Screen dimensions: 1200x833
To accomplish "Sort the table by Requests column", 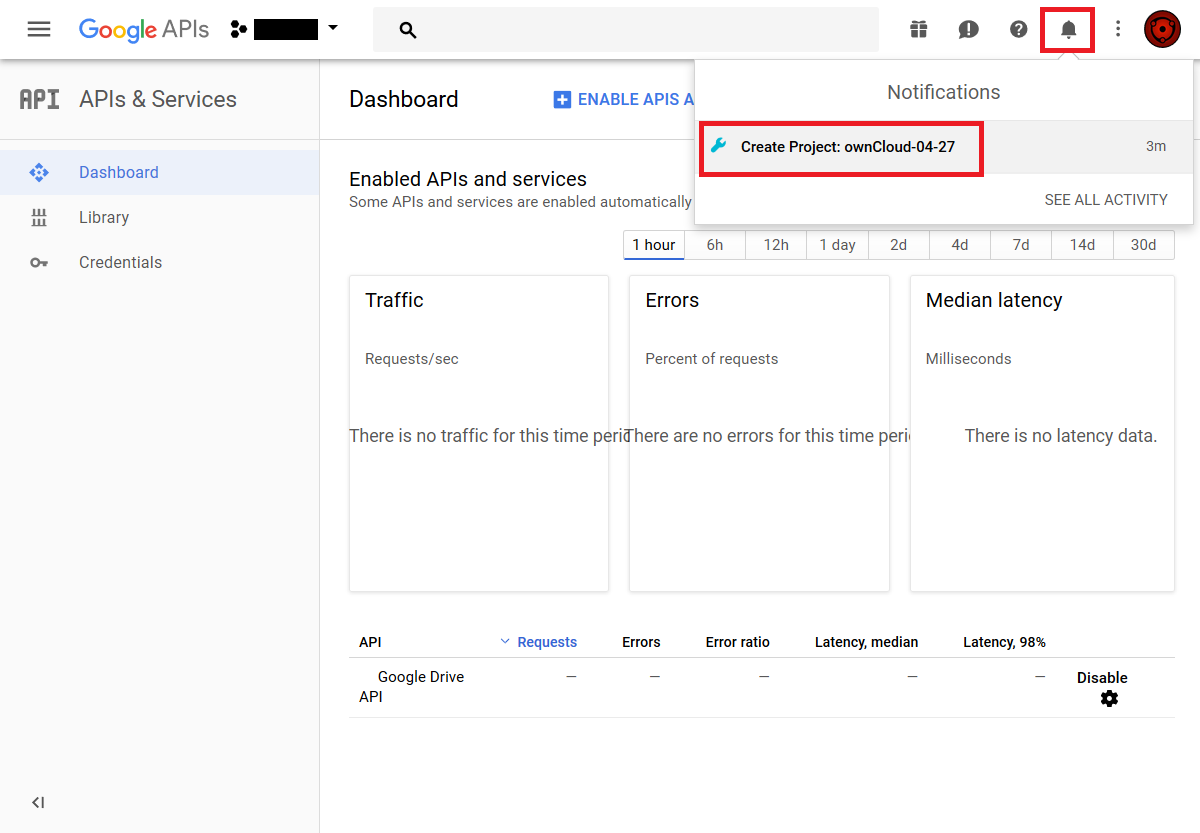I will tap(546, 642).
